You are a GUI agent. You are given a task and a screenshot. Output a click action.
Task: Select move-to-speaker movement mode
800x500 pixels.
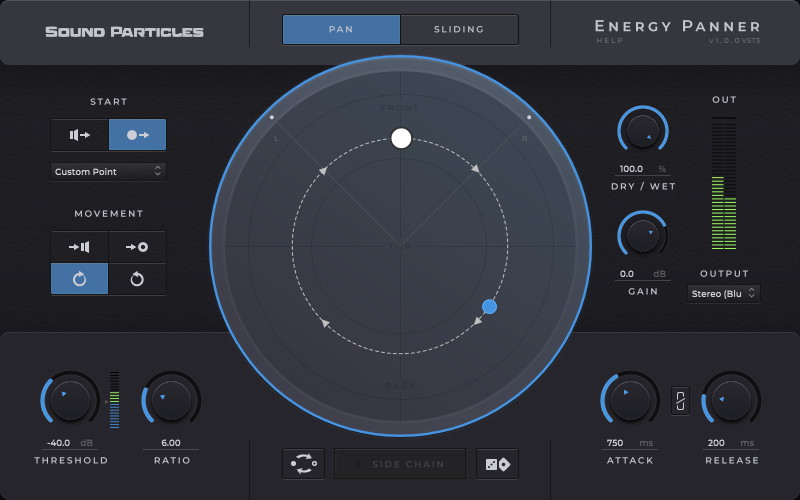[x=80, y=247]
